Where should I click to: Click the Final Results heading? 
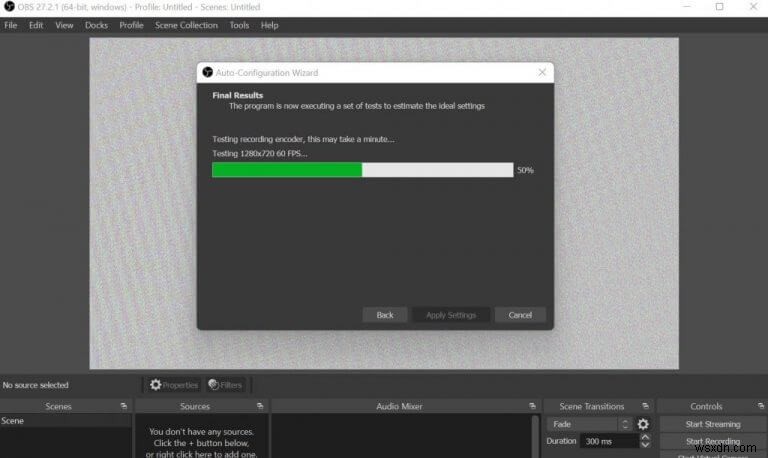238,96
